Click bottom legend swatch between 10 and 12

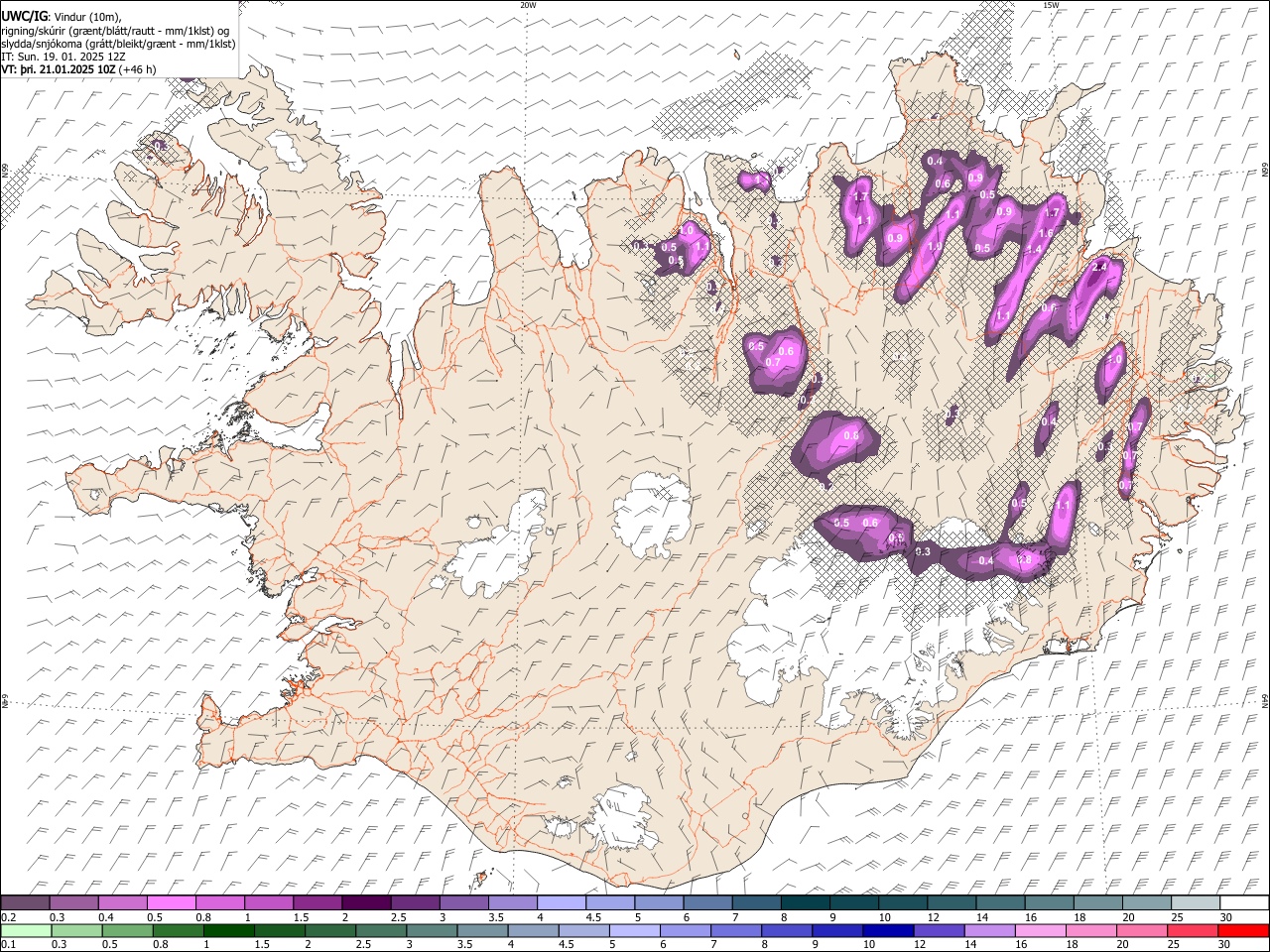tap(888, 930)
